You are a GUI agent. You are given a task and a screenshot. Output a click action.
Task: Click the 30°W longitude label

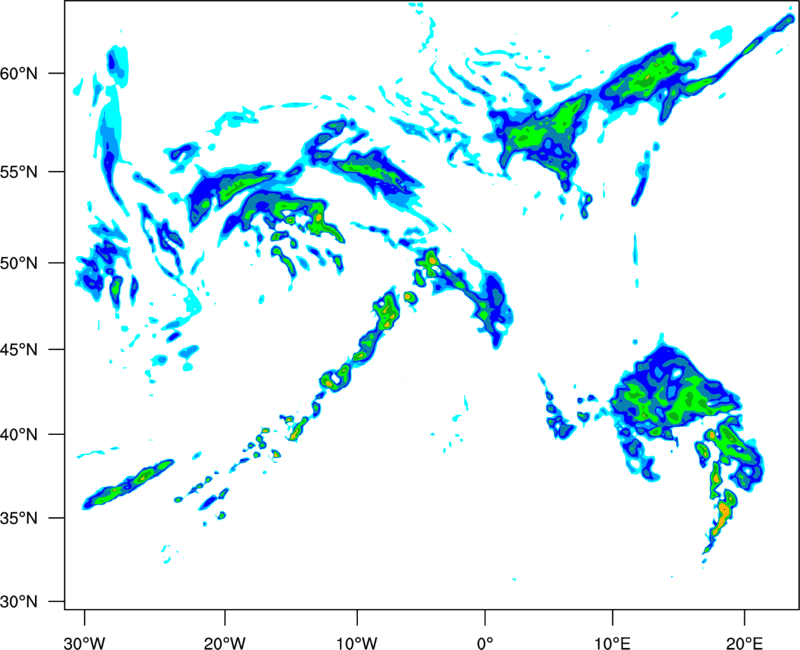pos(84,643)
